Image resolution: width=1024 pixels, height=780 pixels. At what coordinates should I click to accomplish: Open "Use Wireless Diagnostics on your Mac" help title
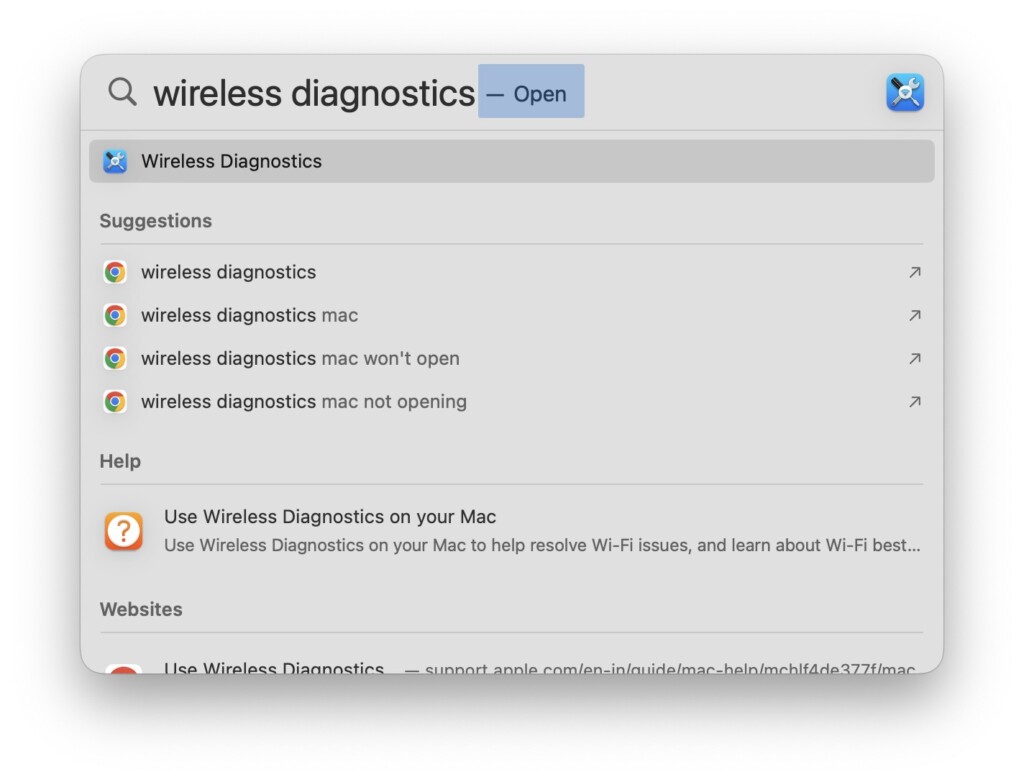tap(330, 517)
